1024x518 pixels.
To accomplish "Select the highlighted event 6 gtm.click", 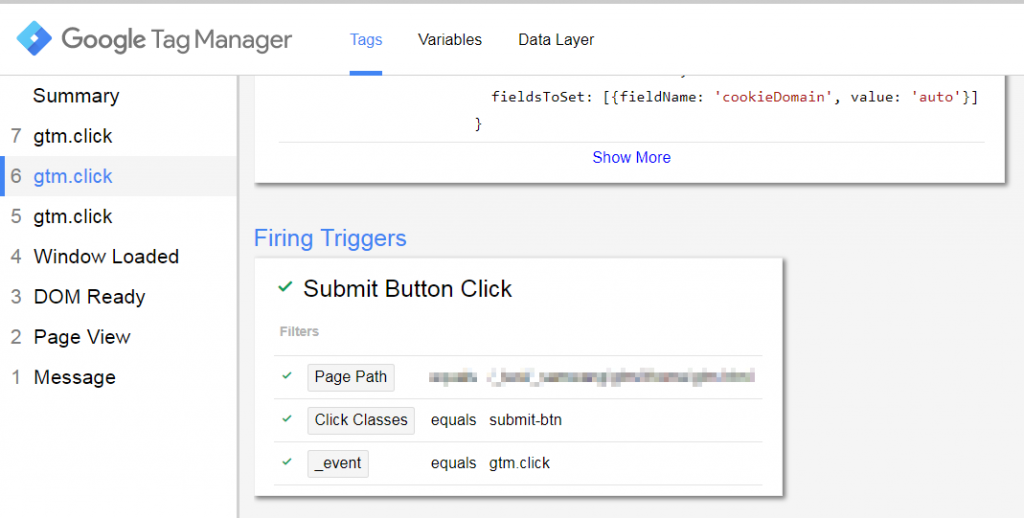I will coord(73,176).
